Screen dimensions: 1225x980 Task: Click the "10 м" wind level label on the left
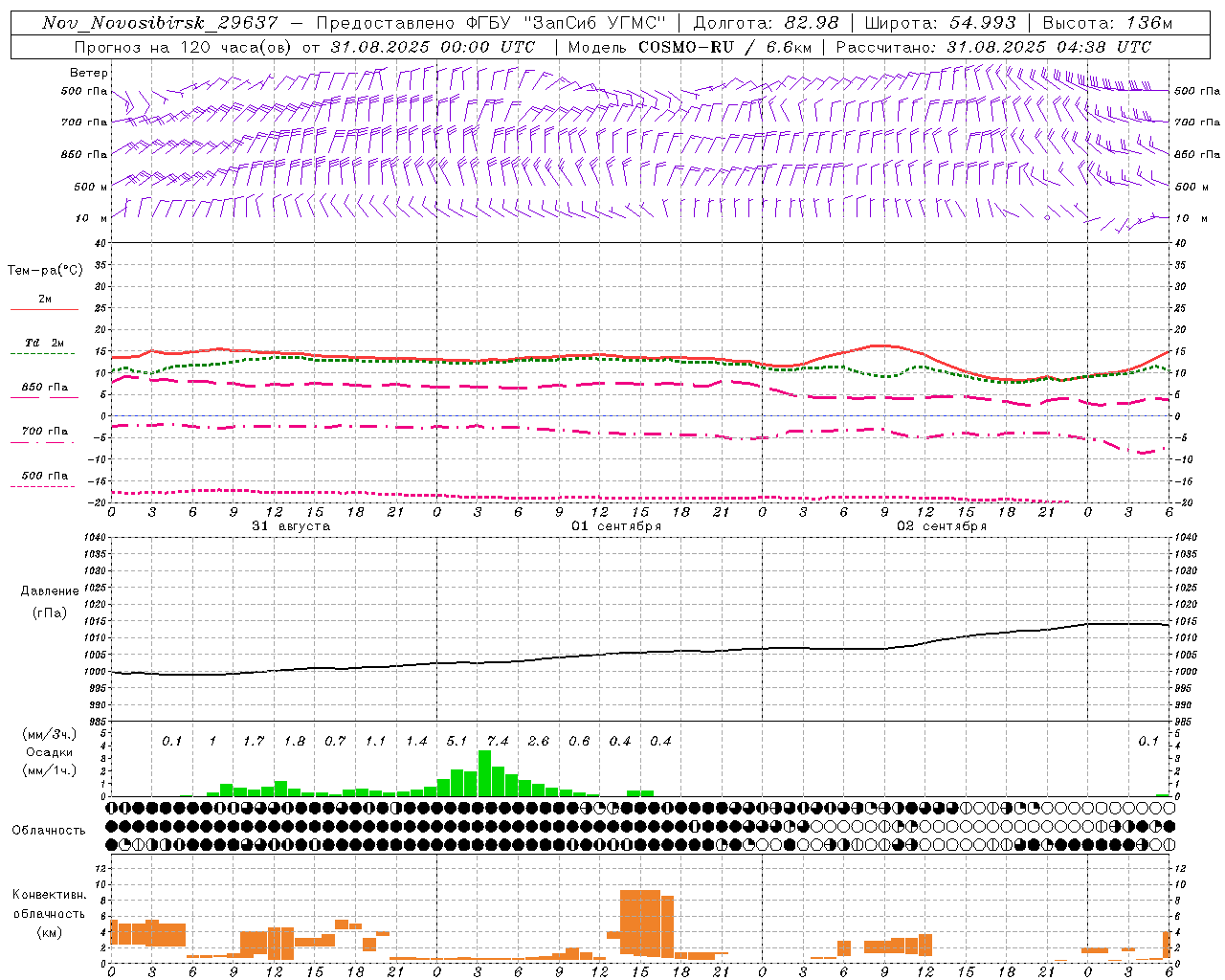tap(91, 218)
